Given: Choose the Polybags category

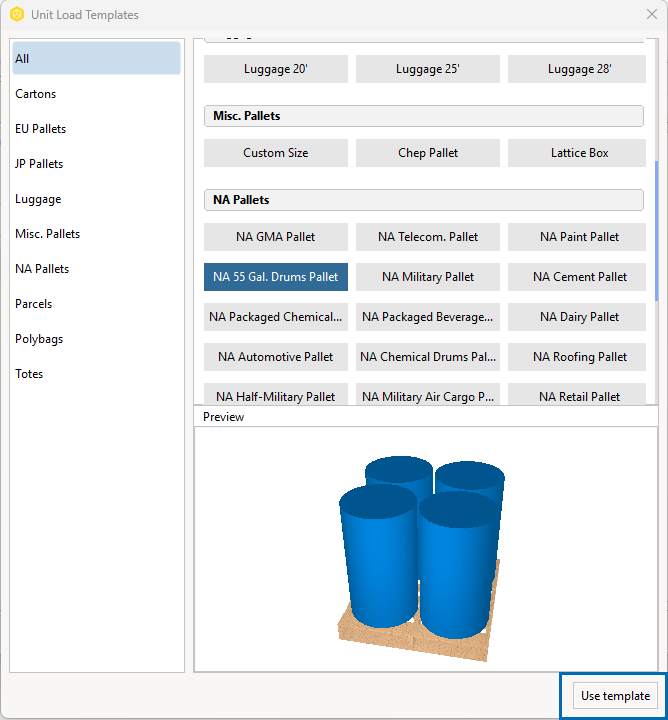Looking at the screenshot, I should click(96, 339).
